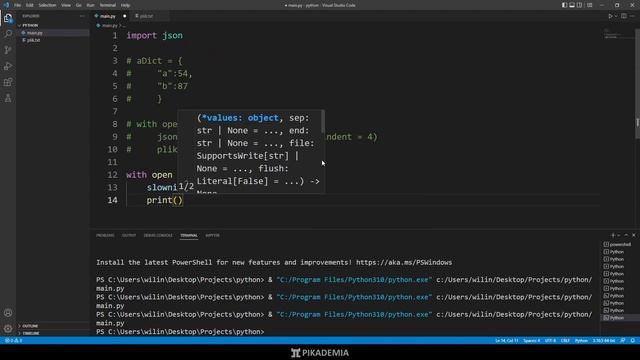Image resolution: width=640 pixels, height=360 pixels.
Task: Open the Terminal menu
Action: (108, 5)
